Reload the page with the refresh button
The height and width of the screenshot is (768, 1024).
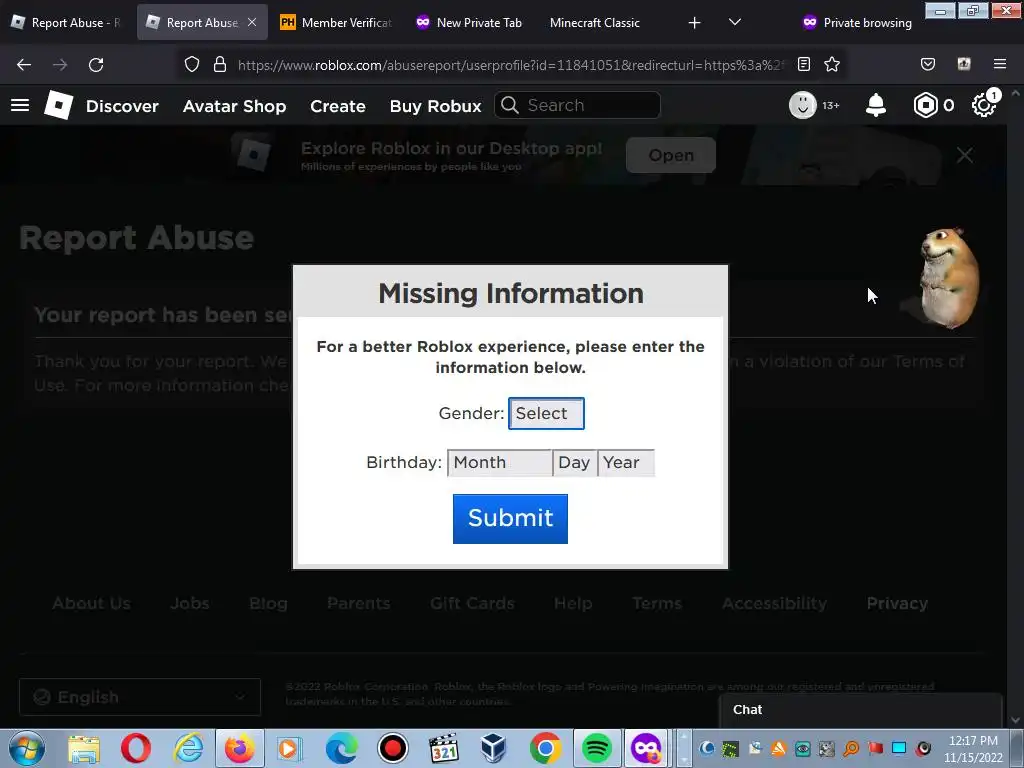[x=96, y=65]
